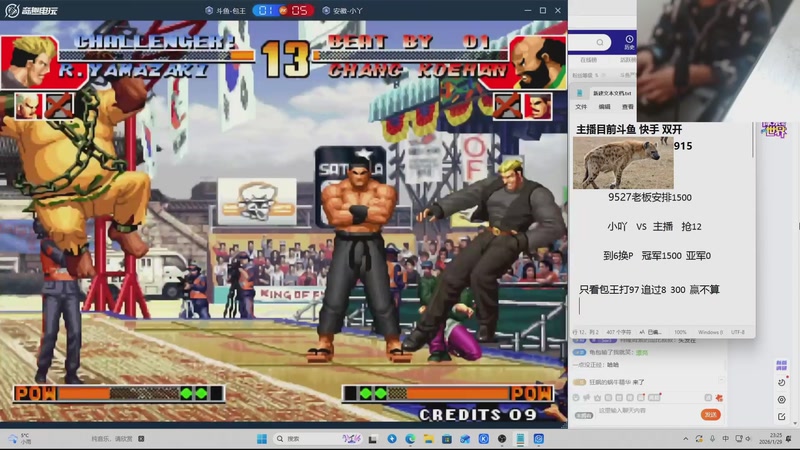This screenshot has width=800, height=450.
Task: Click 安徽·小Y player label in title bar
Action: click(342, 10)
